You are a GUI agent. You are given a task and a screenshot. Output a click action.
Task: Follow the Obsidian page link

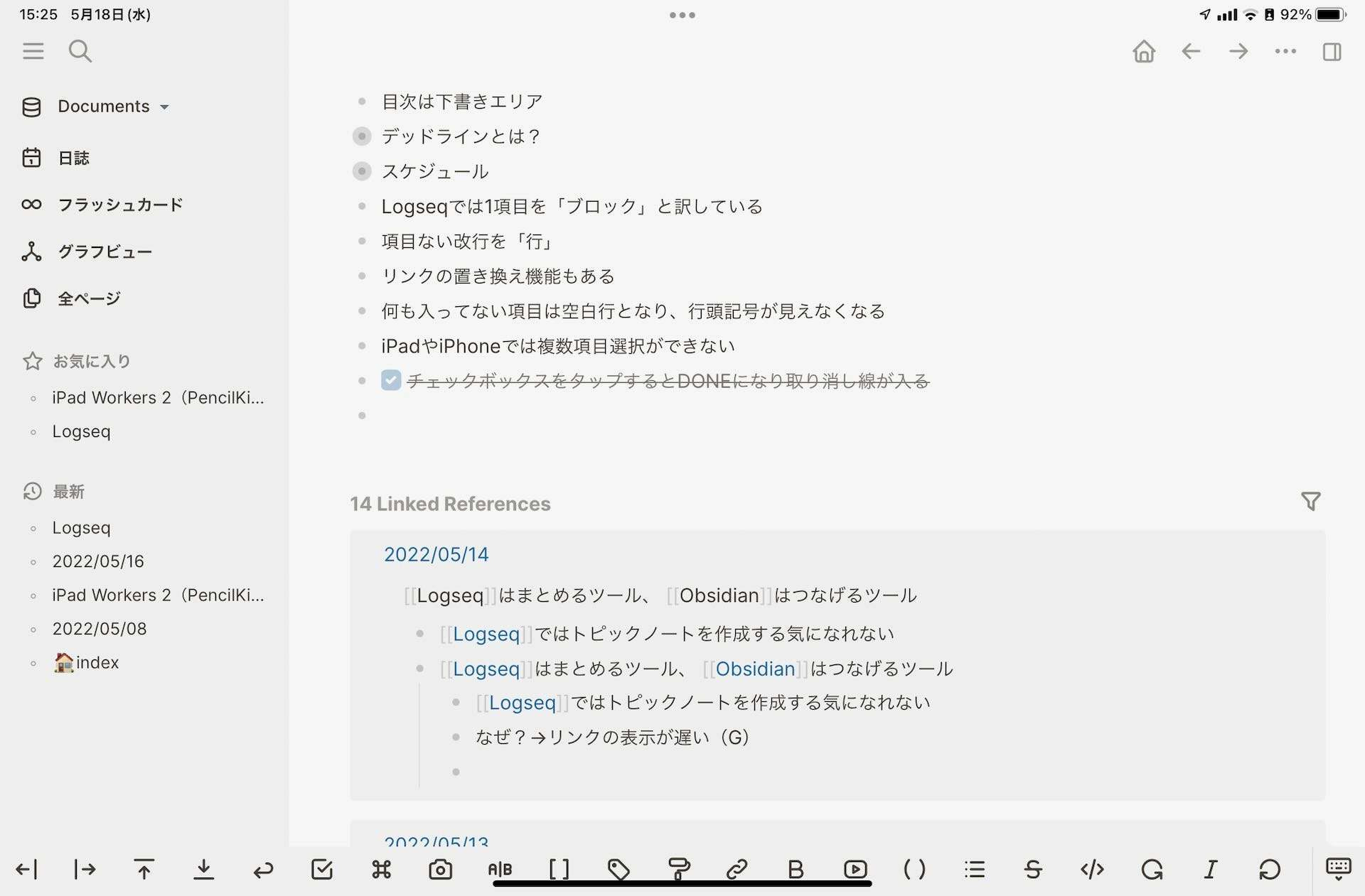pos(755,669)
